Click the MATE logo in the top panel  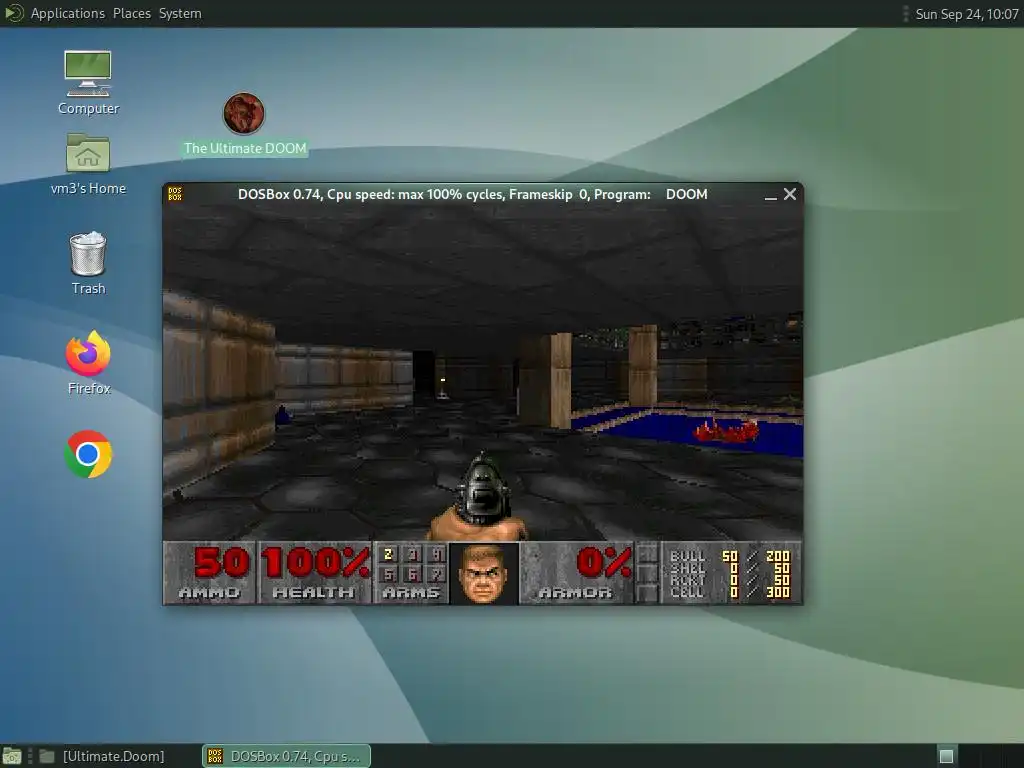(x=14, y=13)
